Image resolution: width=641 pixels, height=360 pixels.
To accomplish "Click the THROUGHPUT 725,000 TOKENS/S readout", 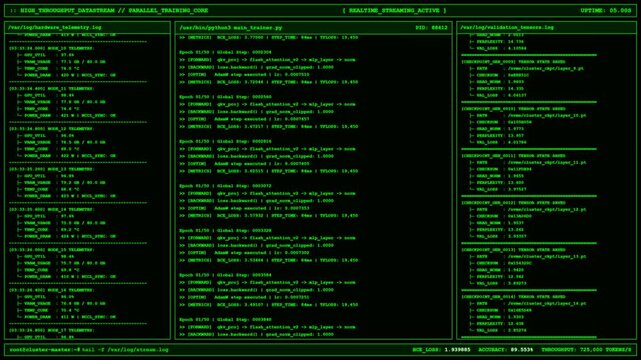I will (x=586, y=350).
